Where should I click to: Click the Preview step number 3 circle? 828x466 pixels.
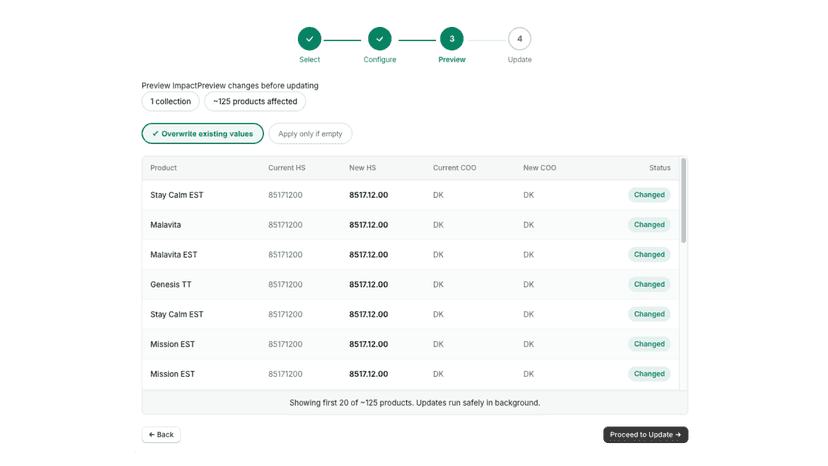tap(452, 39)
